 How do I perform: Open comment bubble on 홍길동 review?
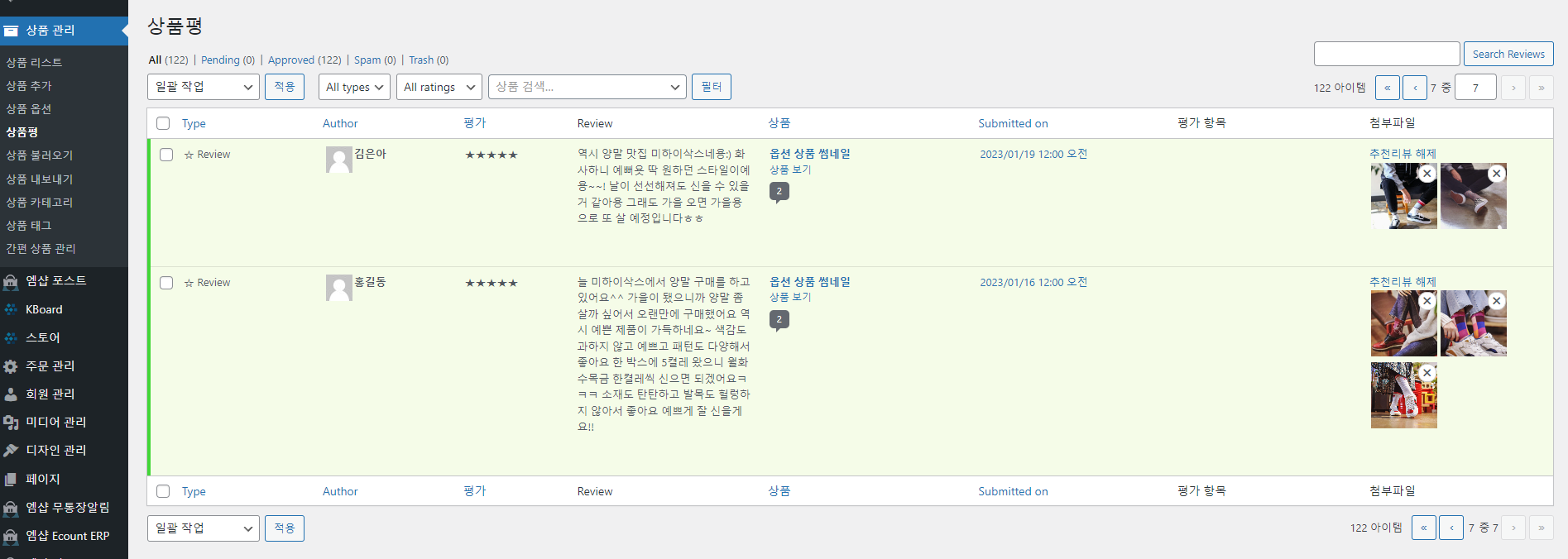(x=779, y=320)
